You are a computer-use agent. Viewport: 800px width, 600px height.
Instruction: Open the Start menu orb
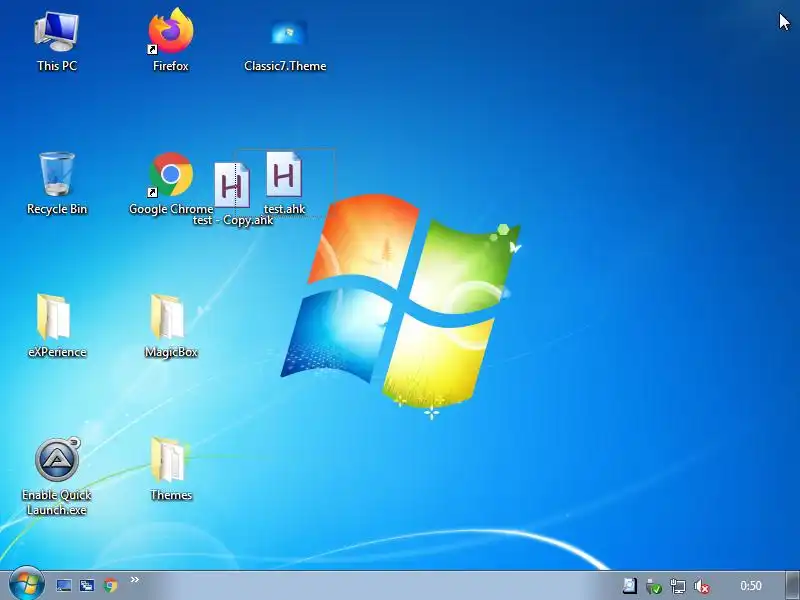tap(27, 584)
